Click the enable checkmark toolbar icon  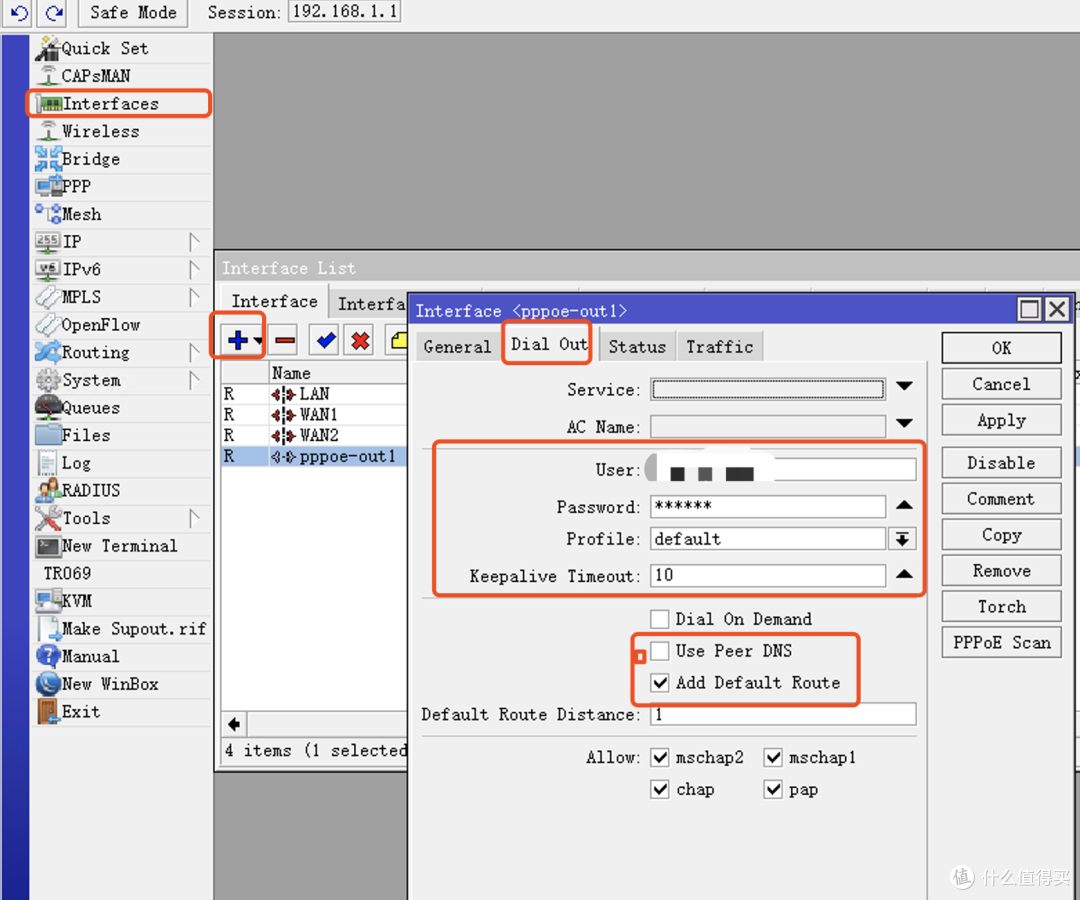pos(323,340)
